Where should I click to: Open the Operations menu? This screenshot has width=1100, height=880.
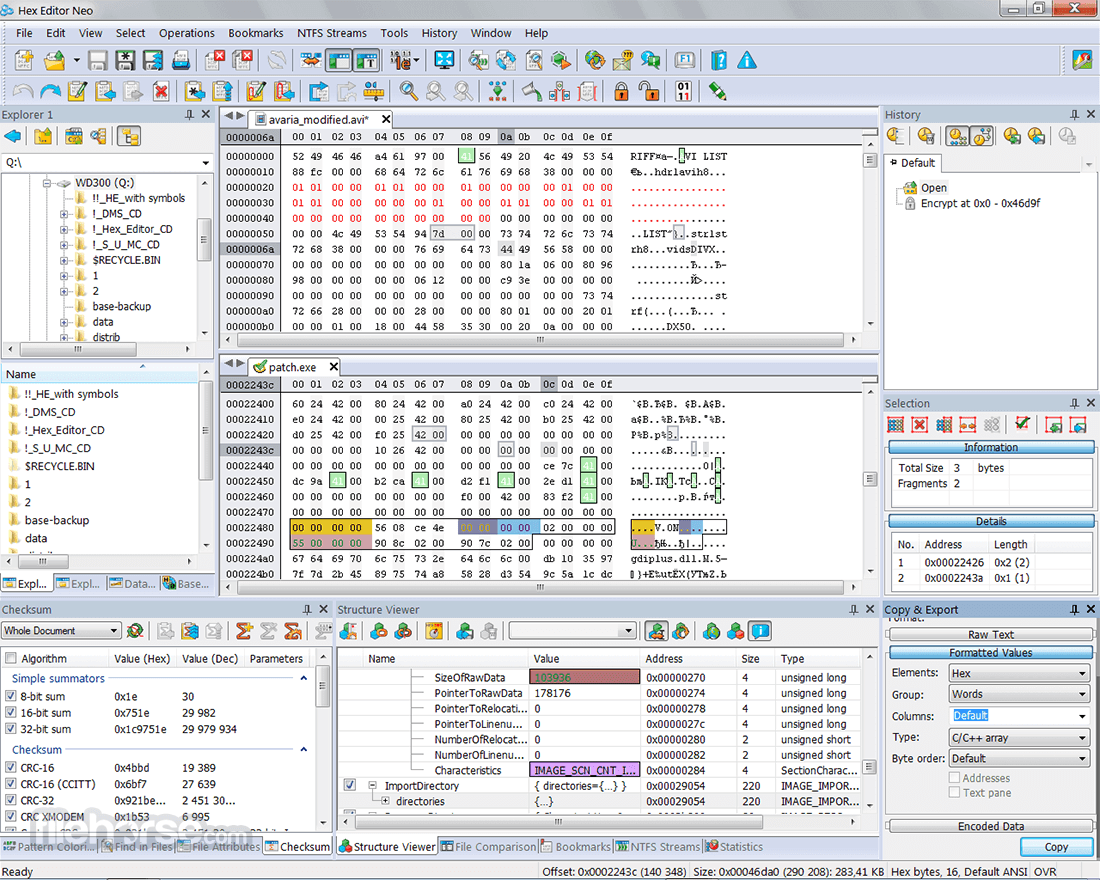coord(187,33)
